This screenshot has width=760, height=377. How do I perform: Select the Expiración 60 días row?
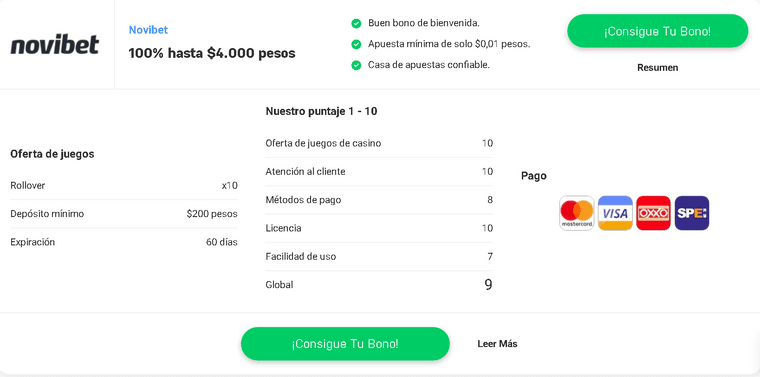[x=124, y=242]
